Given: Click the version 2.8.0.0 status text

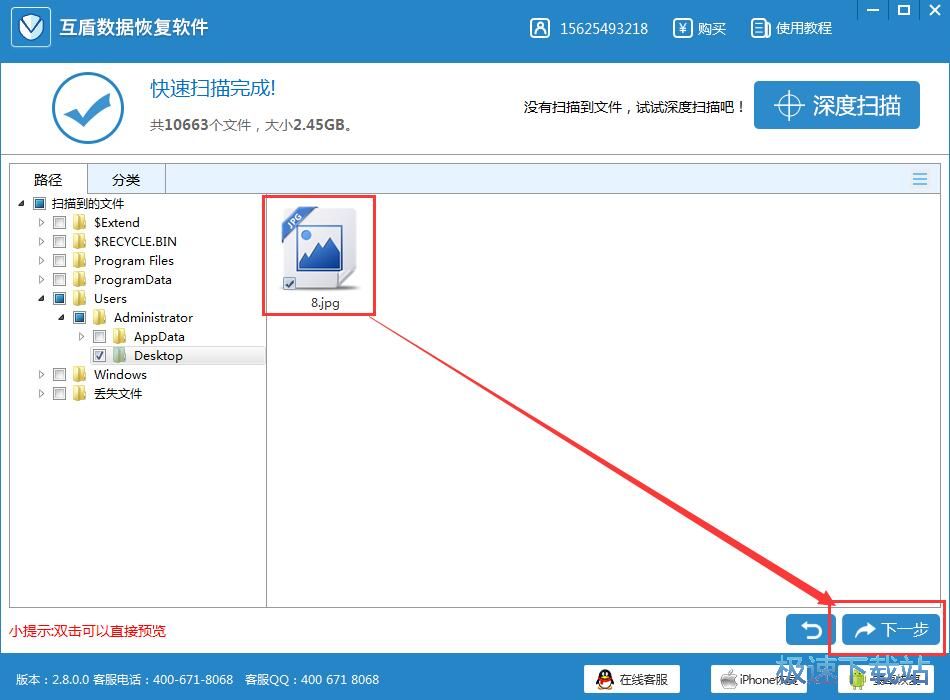Looking at the screenshot, I should (54, 679).
